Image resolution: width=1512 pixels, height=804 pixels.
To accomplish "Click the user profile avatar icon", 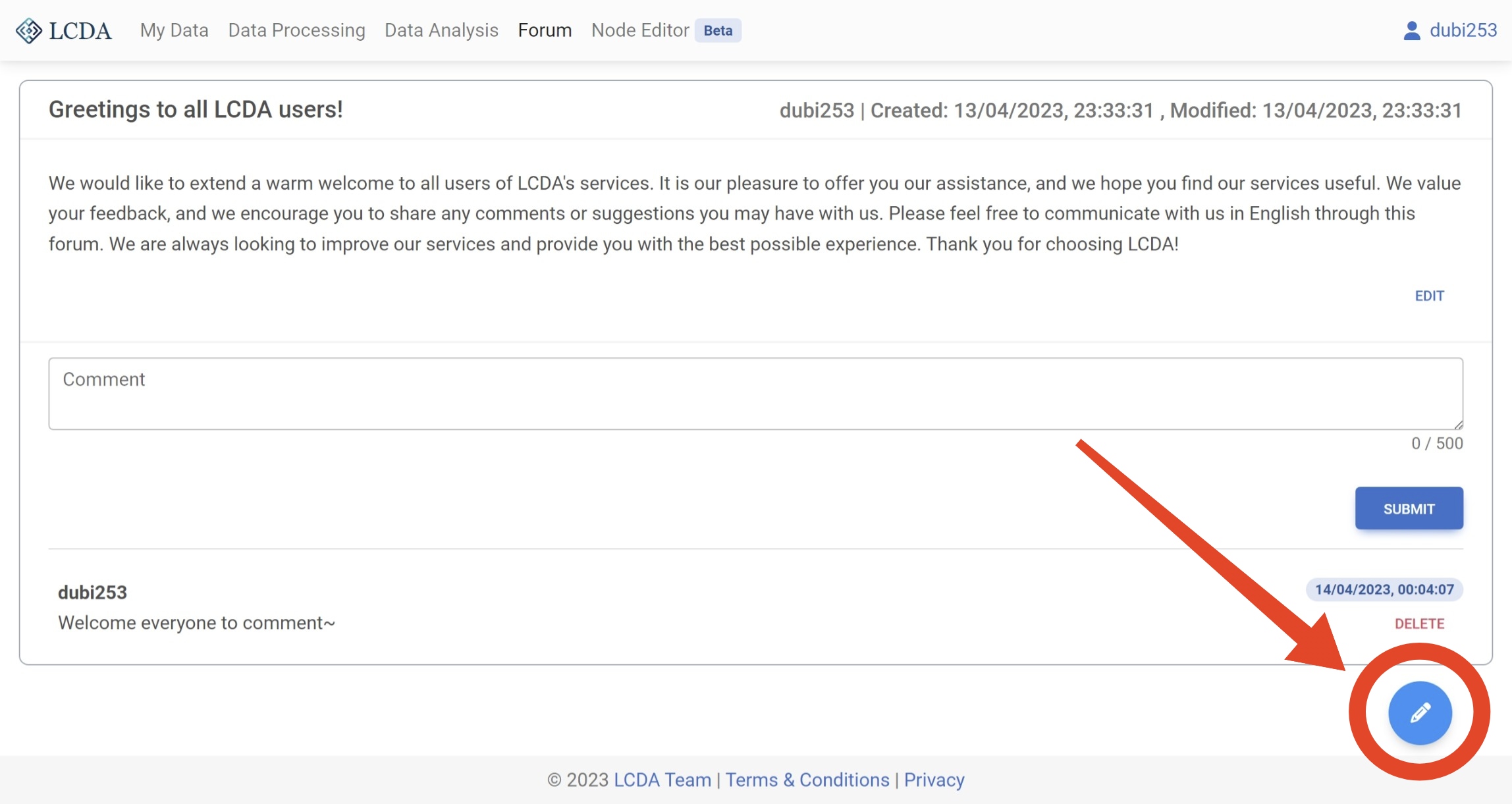I will click(1411, 30).
